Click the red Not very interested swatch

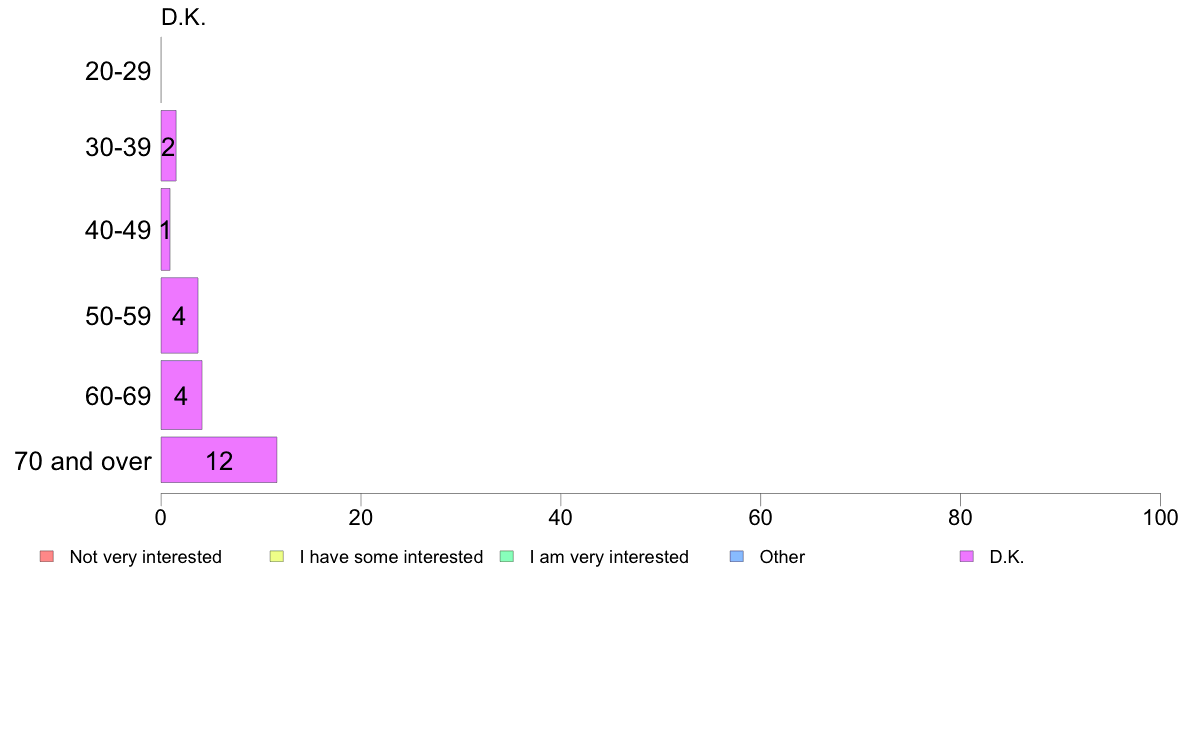[x=47, y=556]
